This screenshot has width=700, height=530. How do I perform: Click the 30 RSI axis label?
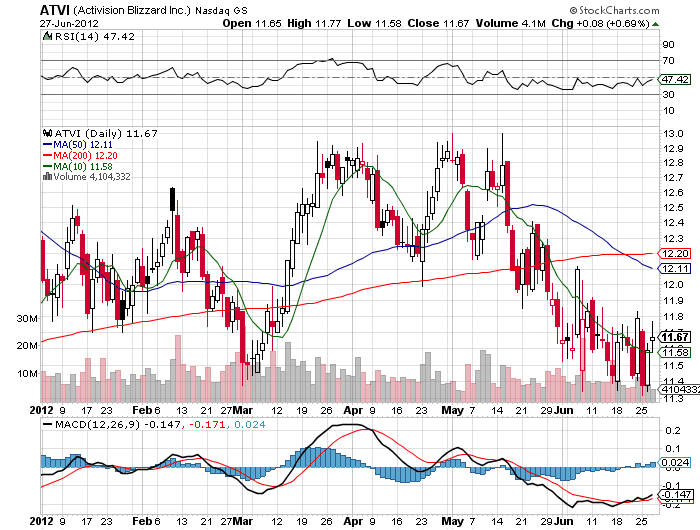[x=668, y=94]
